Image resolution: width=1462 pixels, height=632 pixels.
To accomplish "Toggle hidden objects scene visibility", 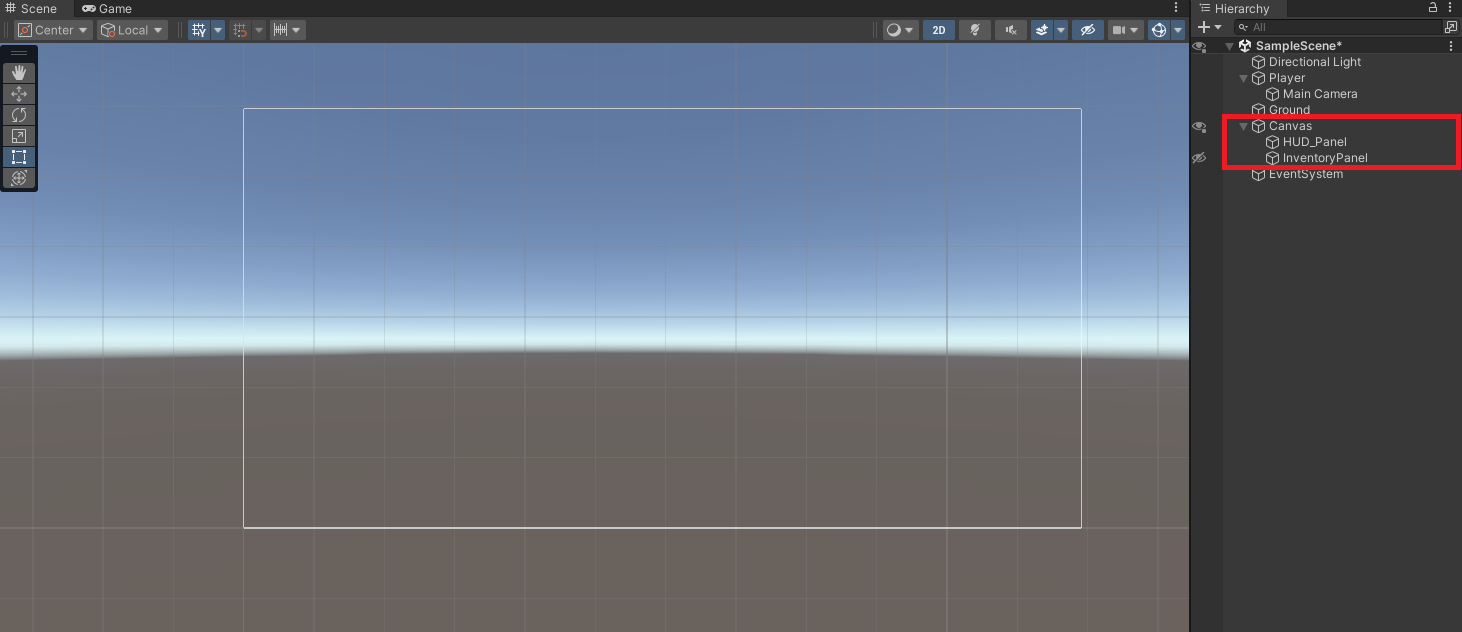I will coord(1088,30).
